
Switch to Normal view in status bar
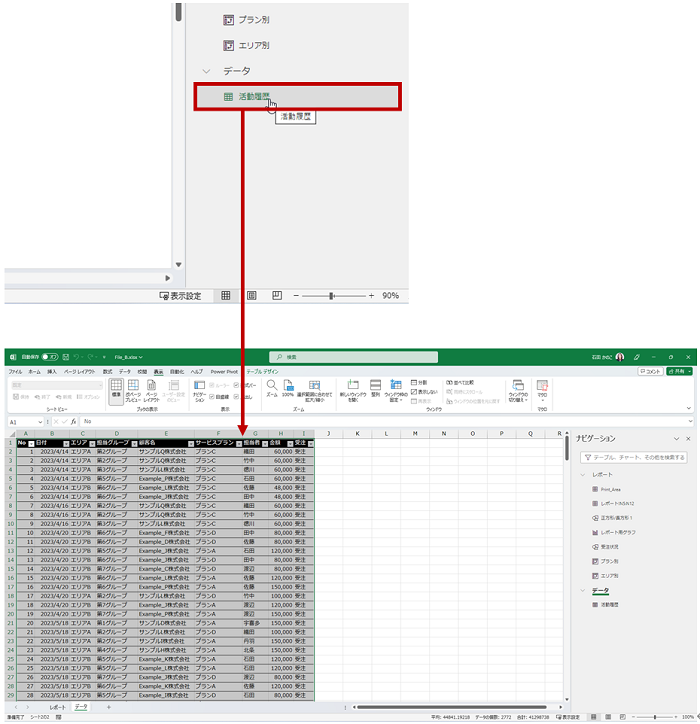click(x=226, y=296)
